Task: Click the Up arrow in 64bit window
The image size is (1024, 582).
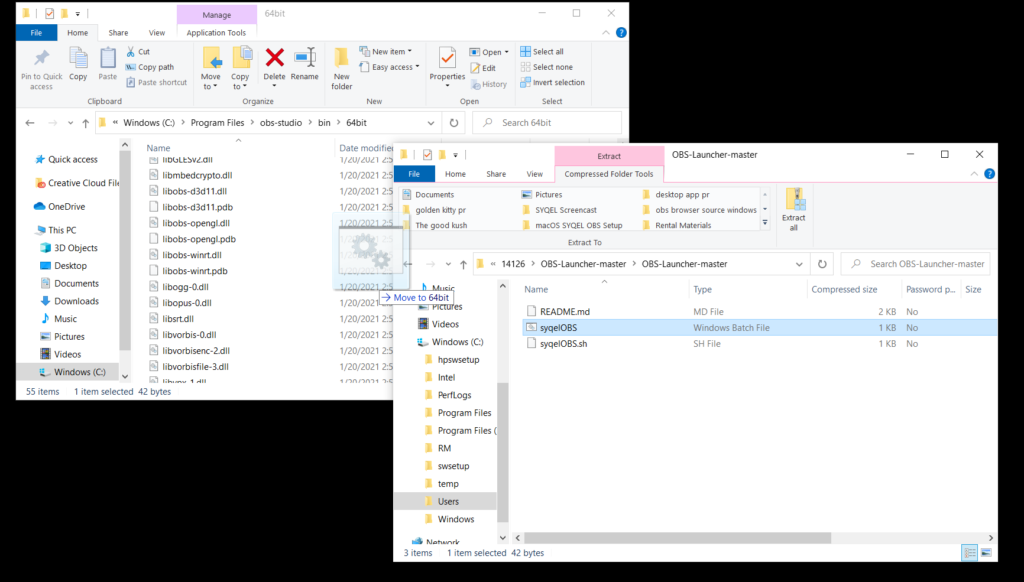Action: [86, 123]
